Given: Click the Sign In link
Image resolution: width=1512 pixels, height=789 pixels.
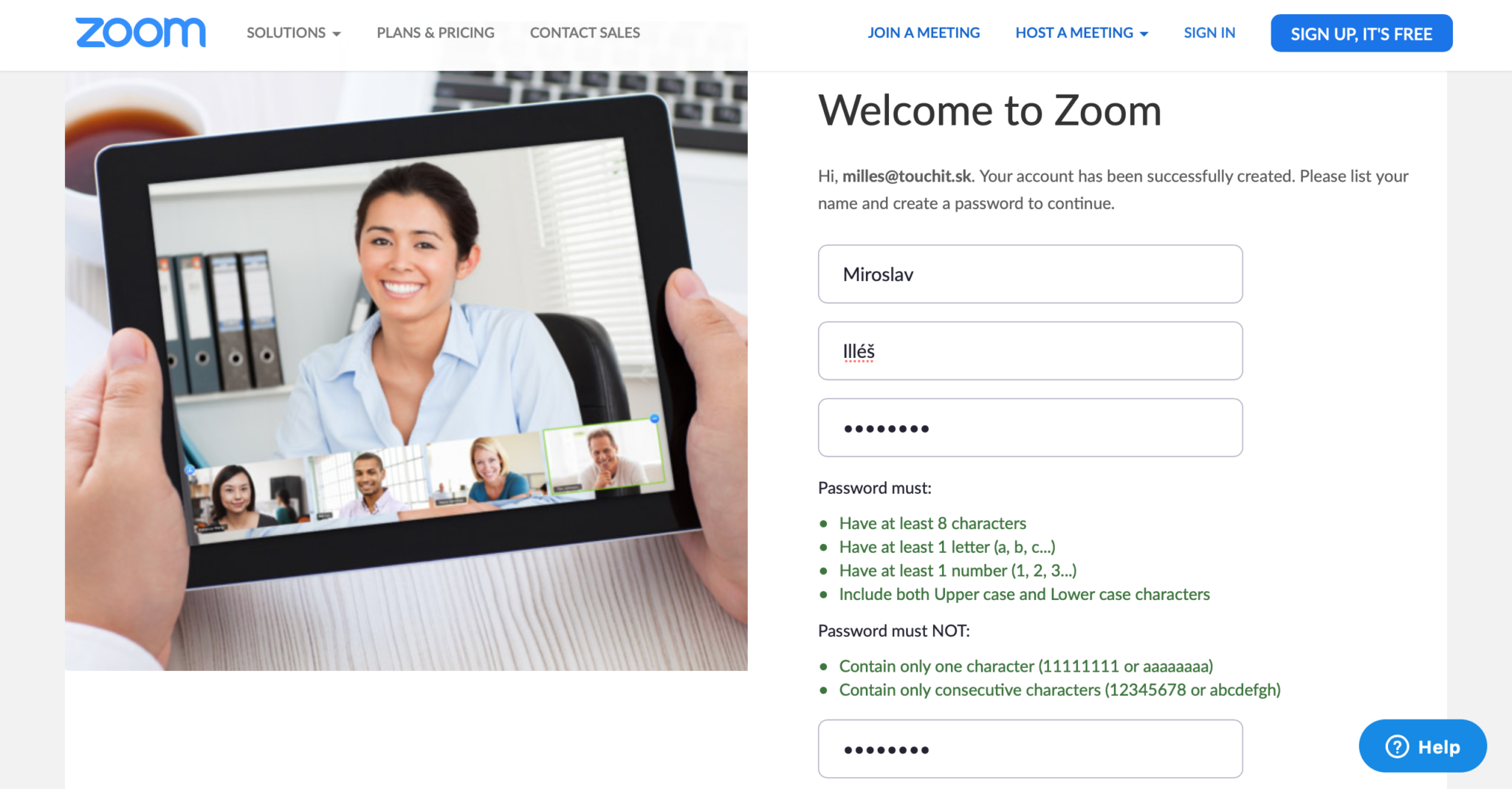Looking at the screenshot, I should click(x=1209, y=32).
